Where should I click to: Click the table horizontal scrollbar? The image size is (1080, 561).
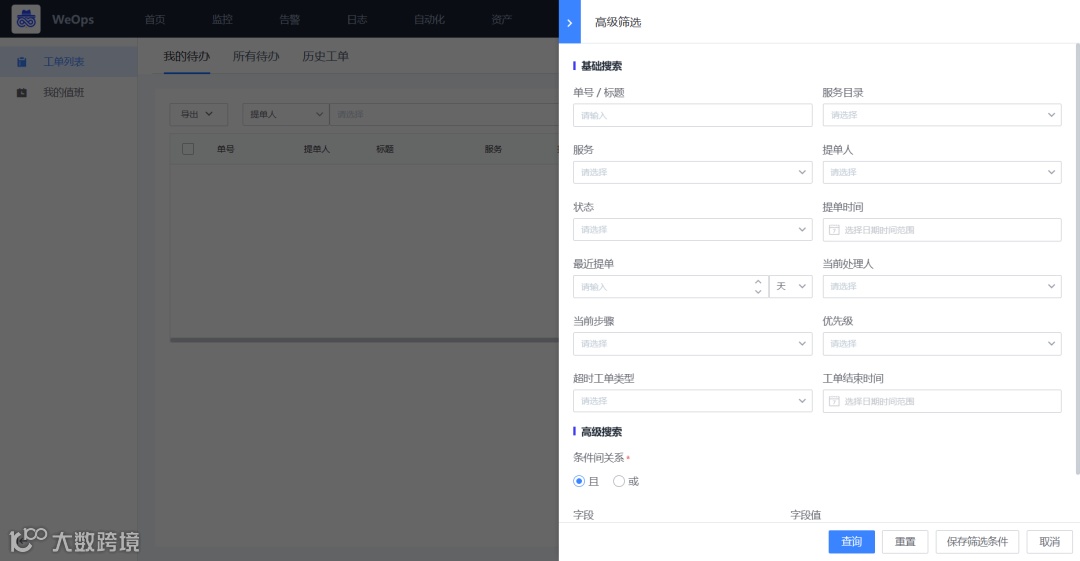[364, 340]
